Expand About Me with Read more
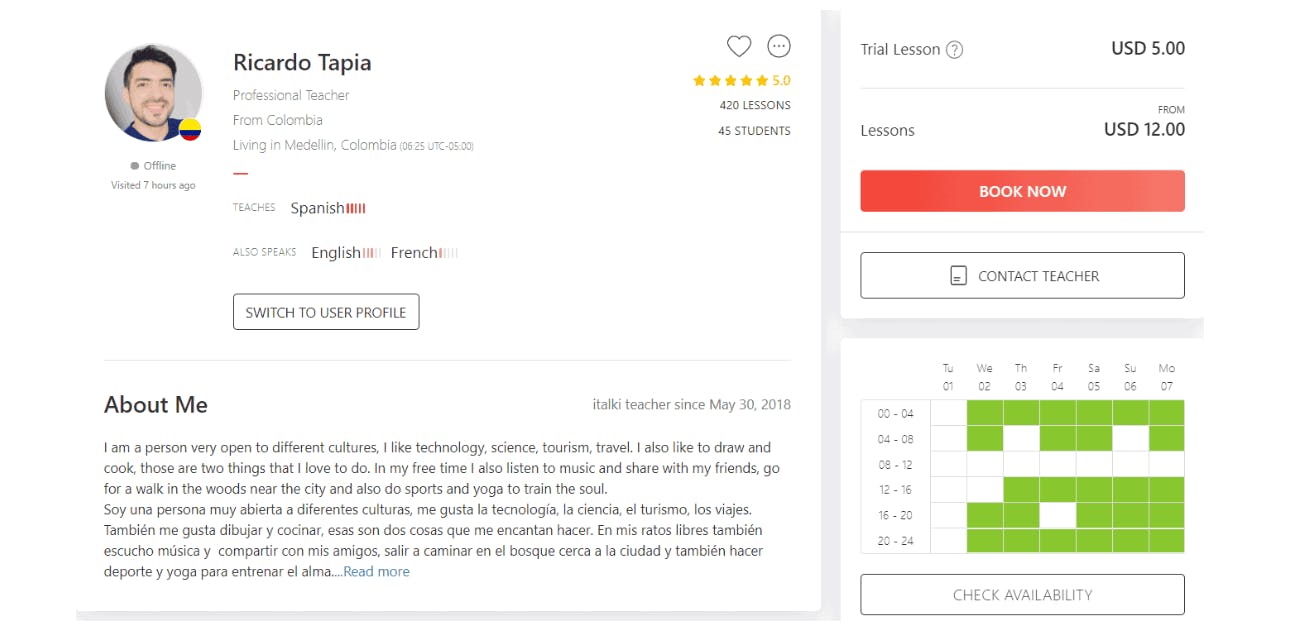The width and height of the screenshot is (1294, 641). click(x=376, y=572)
